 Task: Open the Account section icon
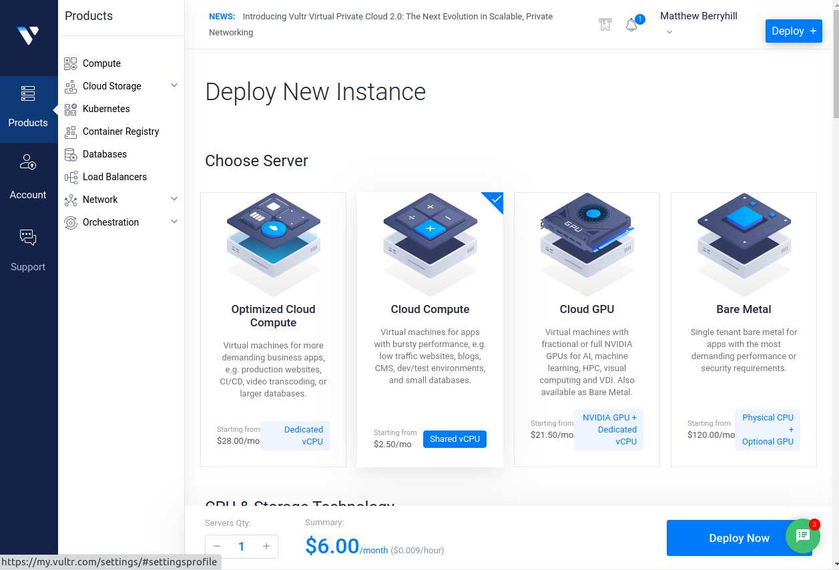point(28,162)
